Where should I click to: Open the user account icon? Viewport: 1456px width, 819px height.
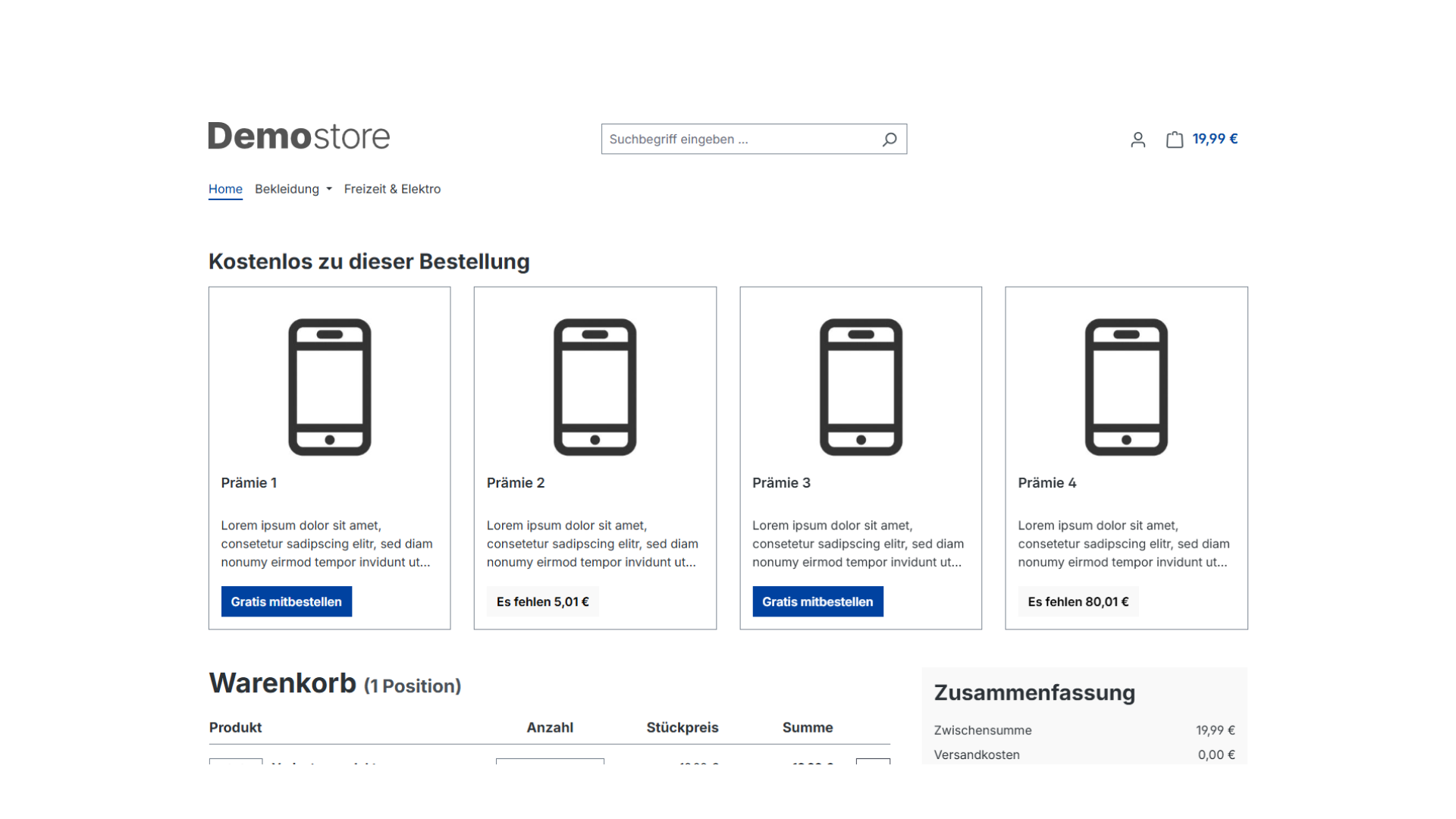[1137, 140]
